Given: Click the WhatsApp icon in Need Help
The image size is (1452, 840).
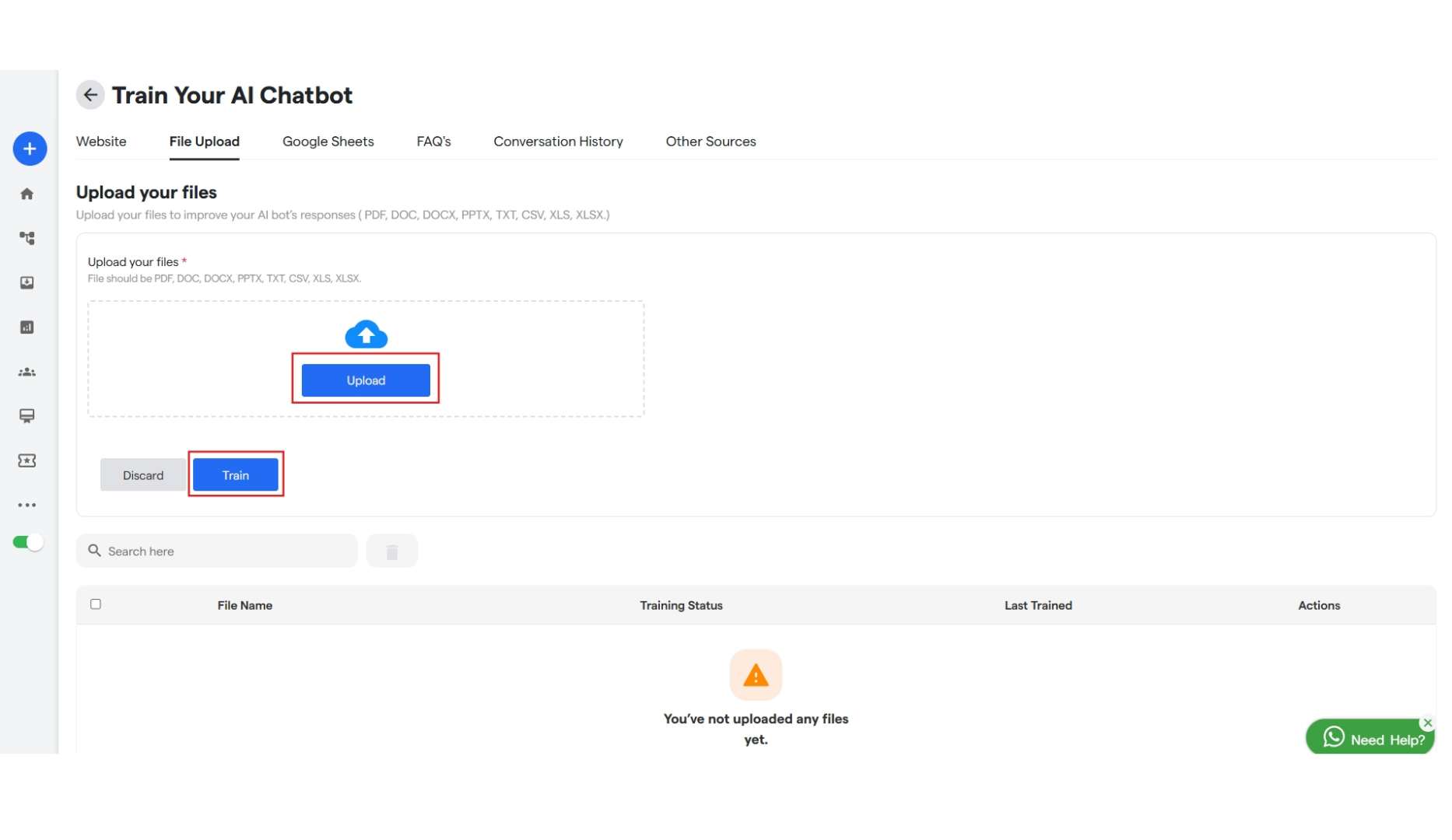Looking at the screenshot, I should click(x=1334, y=737).
